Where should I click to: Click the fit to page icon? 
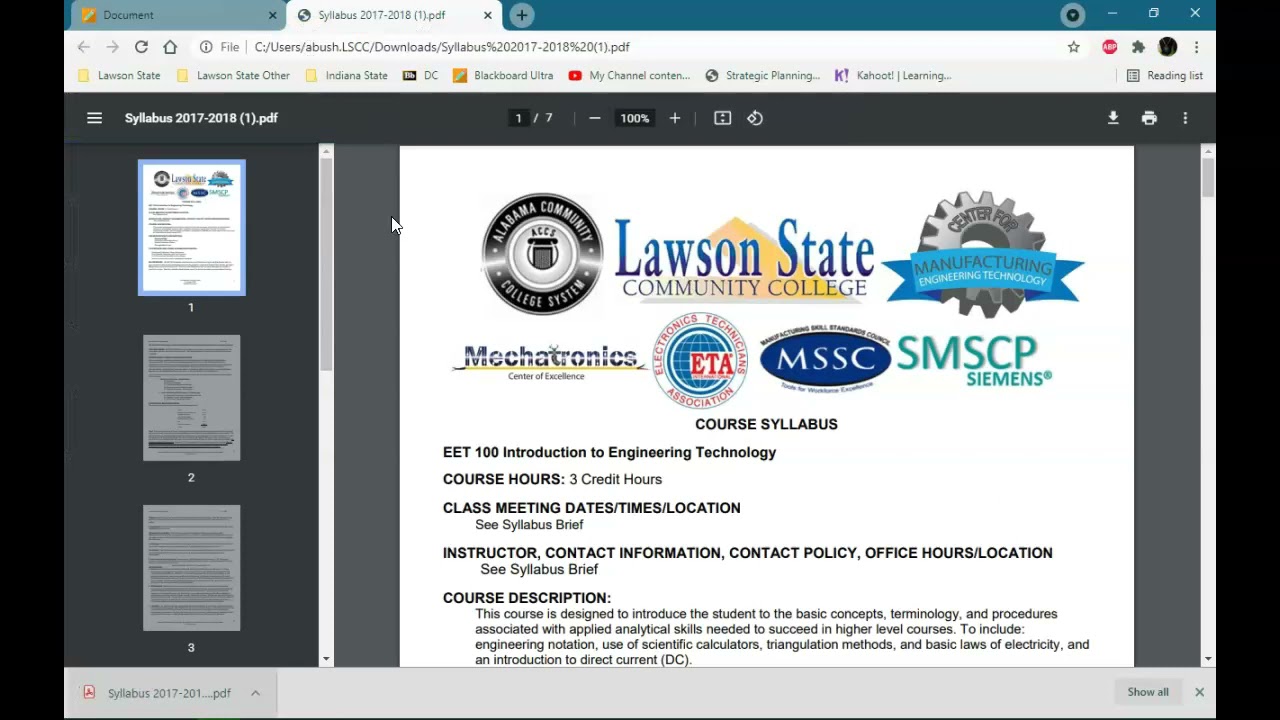[x=722, y=118]
